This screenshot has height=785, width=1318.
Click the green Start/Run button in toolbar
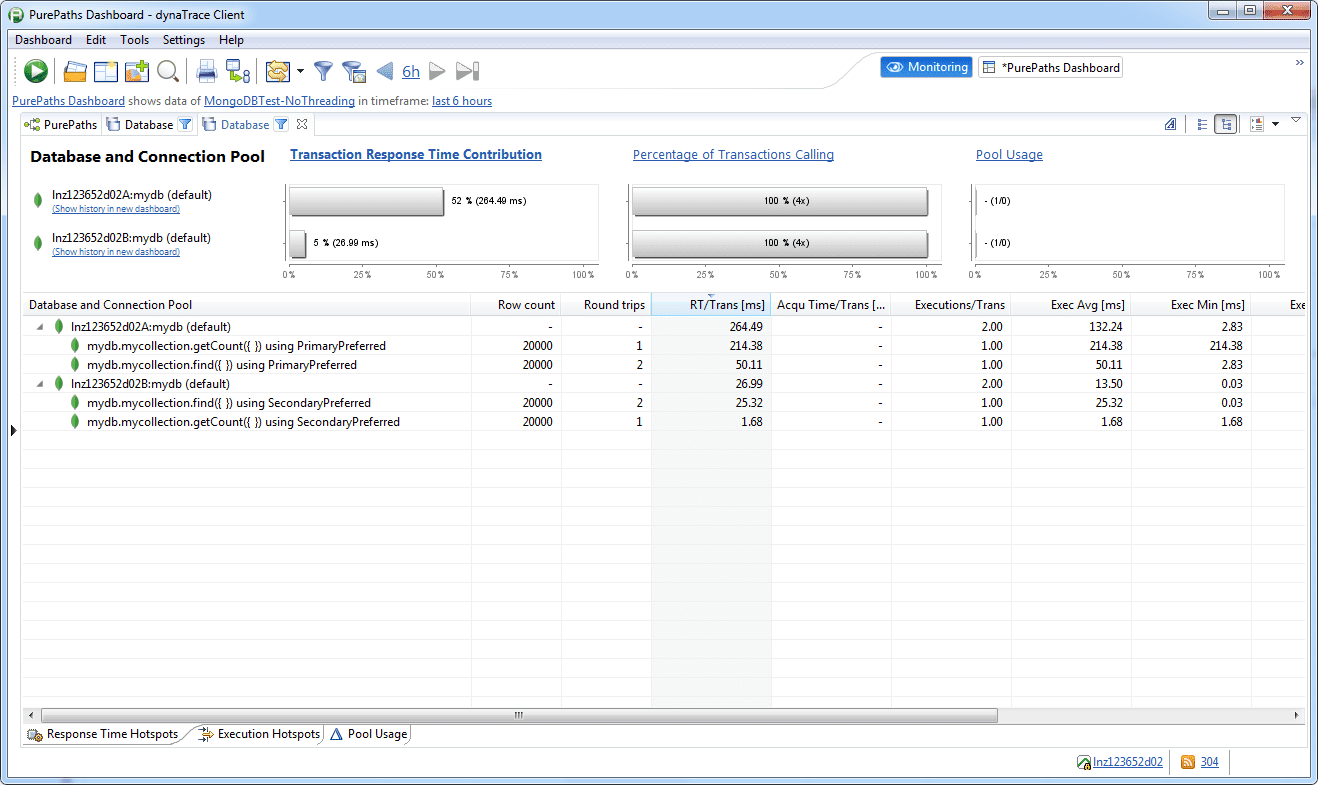pos(37,71)
